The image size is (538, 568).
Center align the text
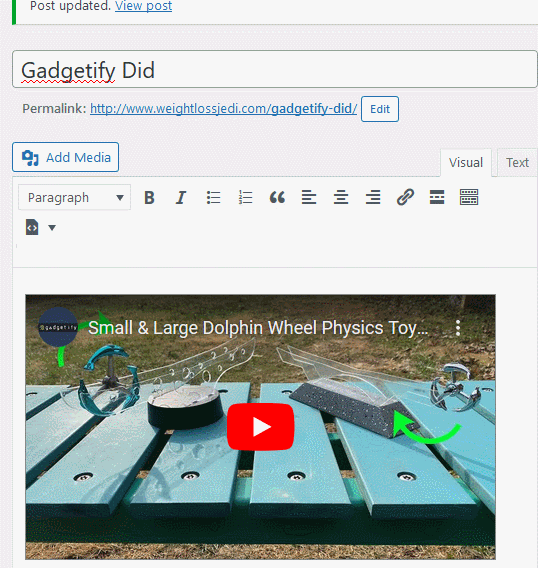[341, 197]
